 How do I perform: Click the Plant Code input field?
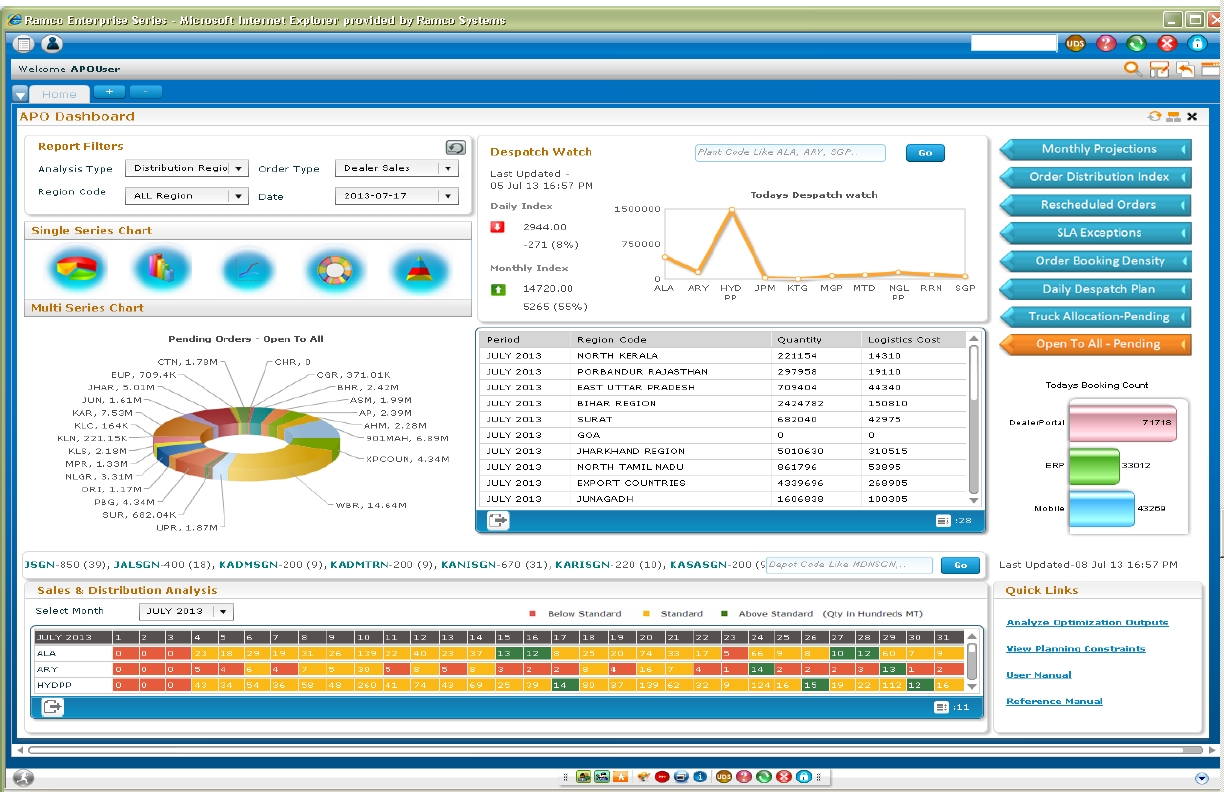click(790, 153)
